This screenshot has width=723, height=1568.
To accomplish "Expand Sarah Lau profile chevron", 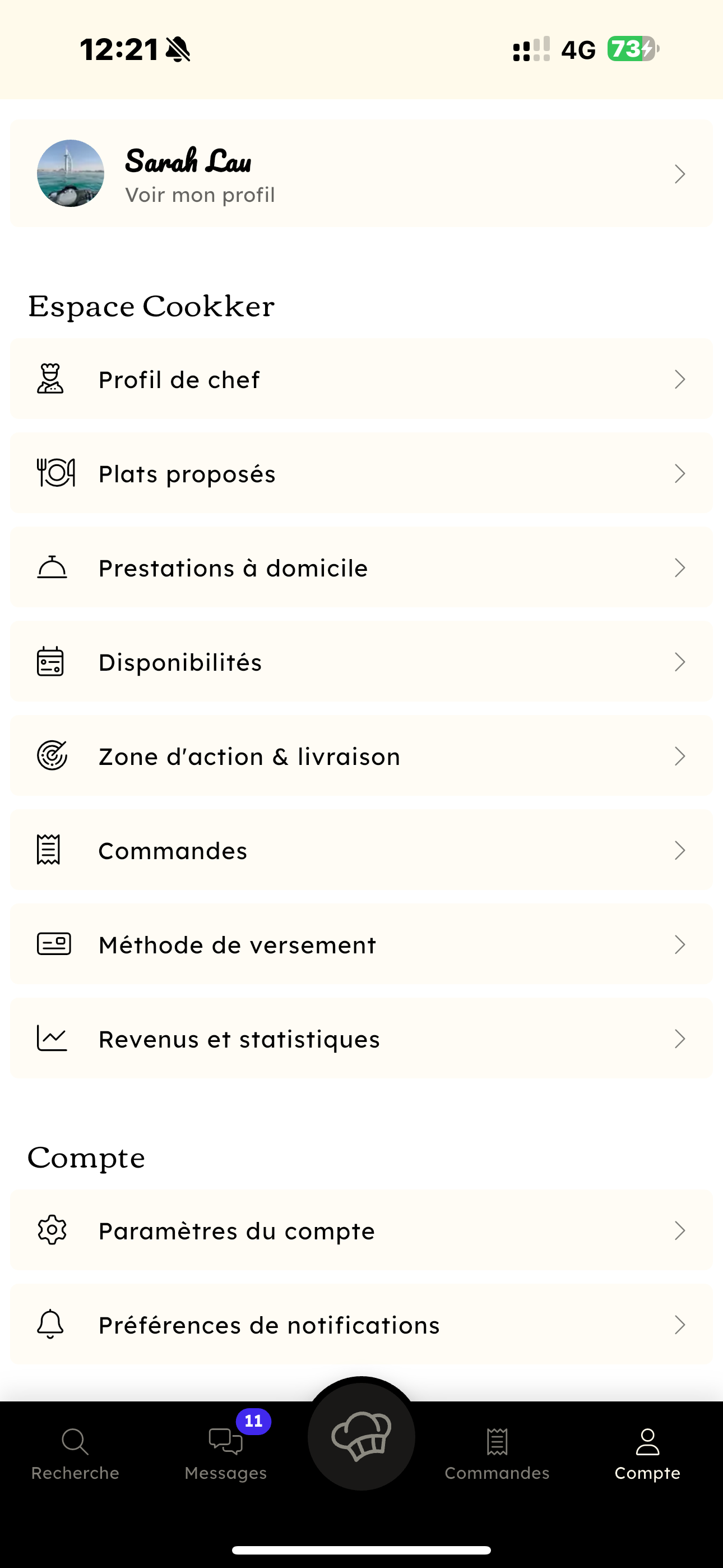I will pyautogui.click(x=680, y=174).
